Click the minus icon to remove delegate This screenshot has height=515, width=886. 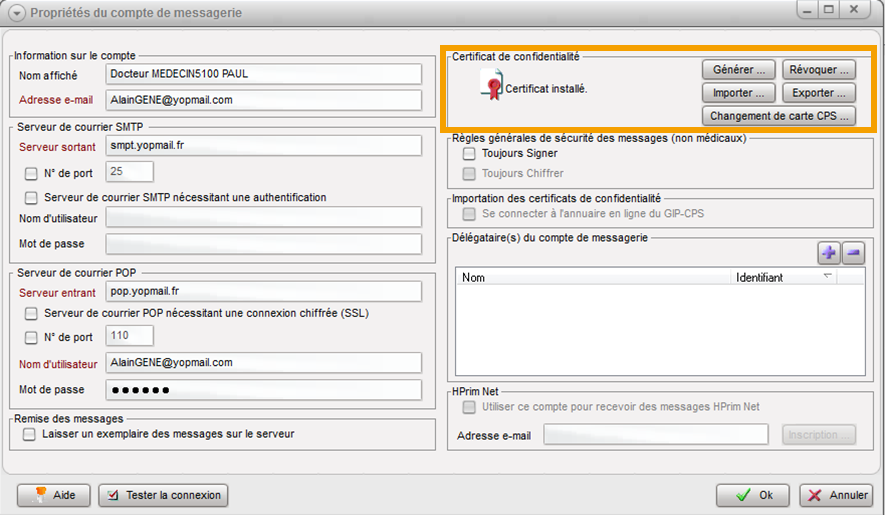pos(853,253)
